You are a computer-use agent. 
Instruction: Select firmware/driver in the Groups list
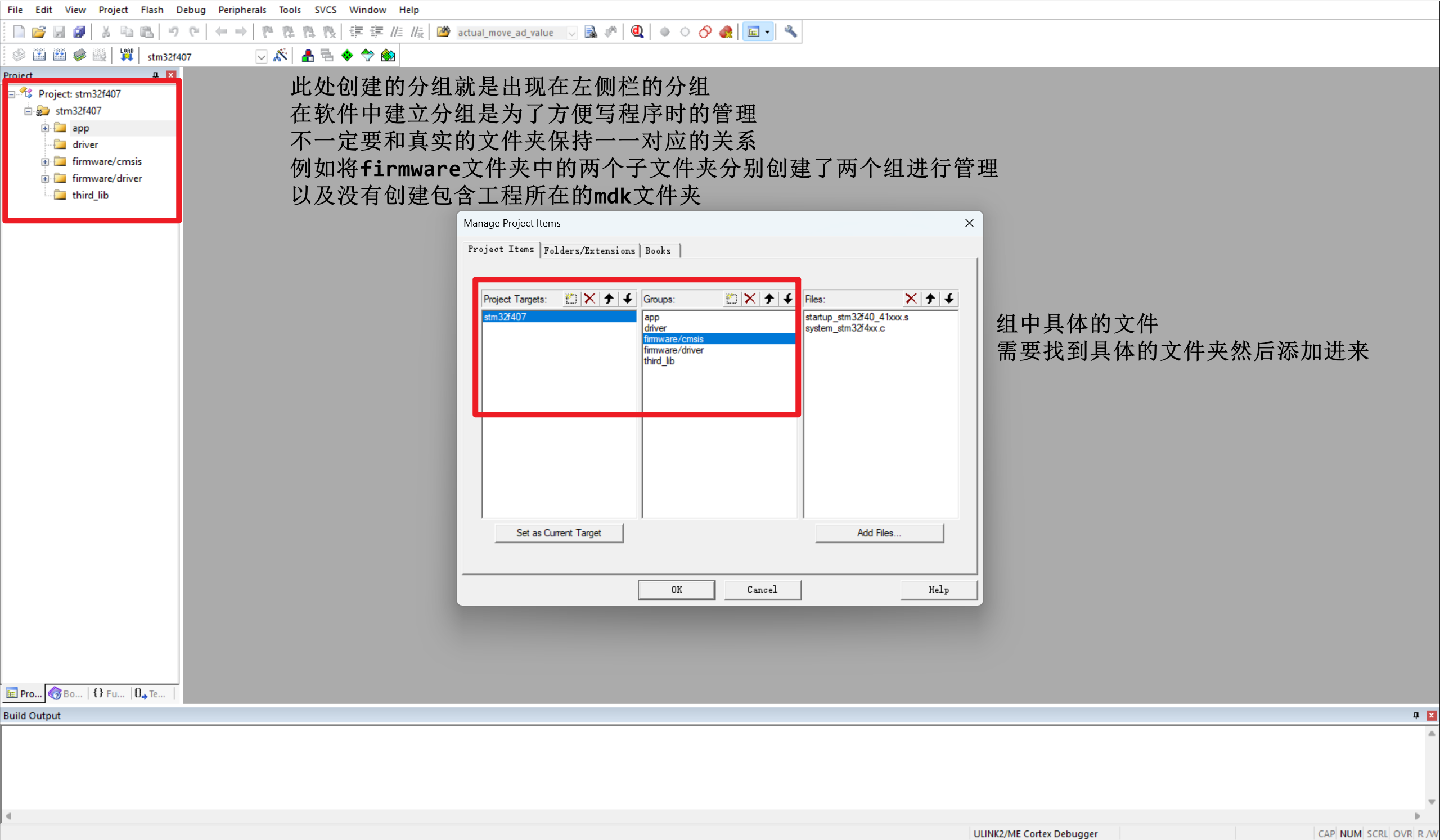674,350
